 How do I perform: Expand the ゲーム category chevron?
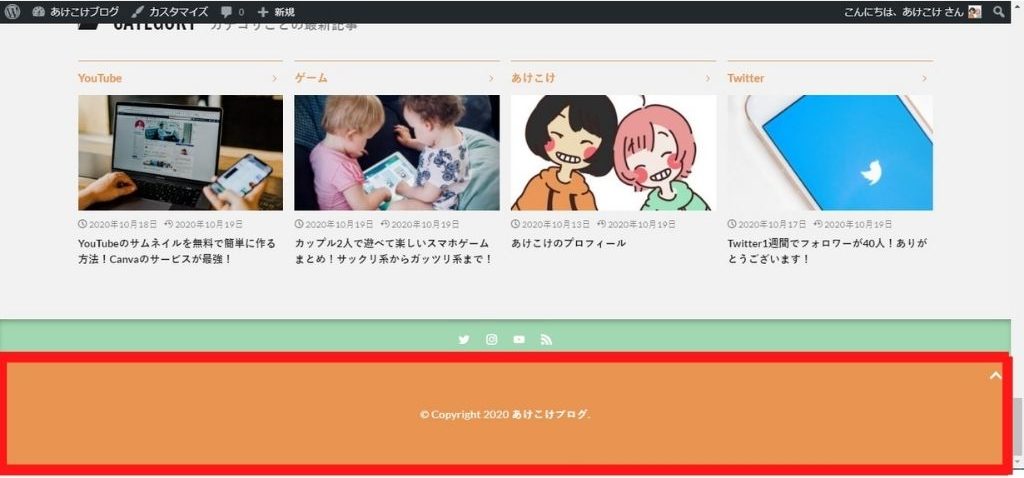pos(491,78)
